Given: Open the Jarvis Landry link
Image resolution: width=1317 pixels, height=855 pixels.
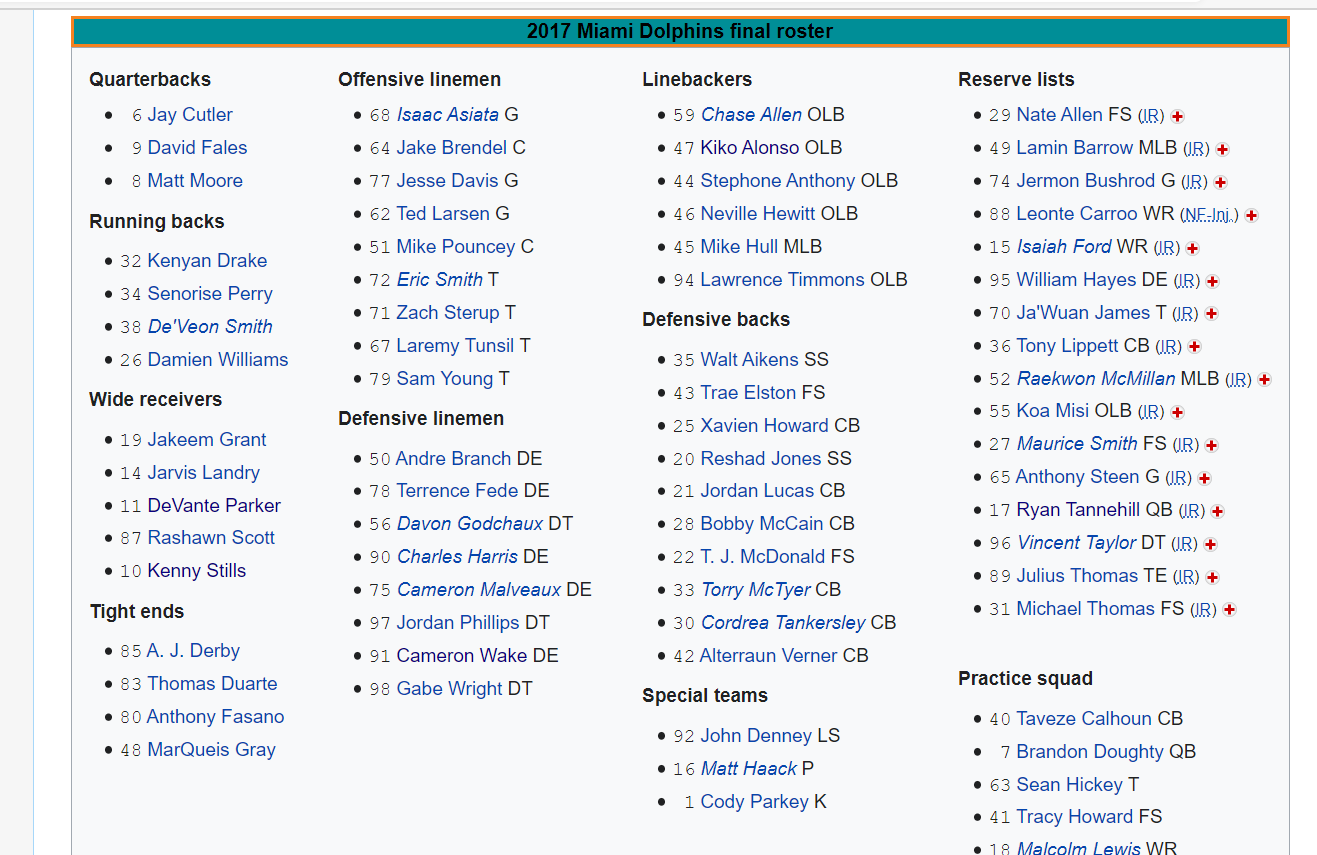Looking at the screenshot, I should click(x=203, y=473).
